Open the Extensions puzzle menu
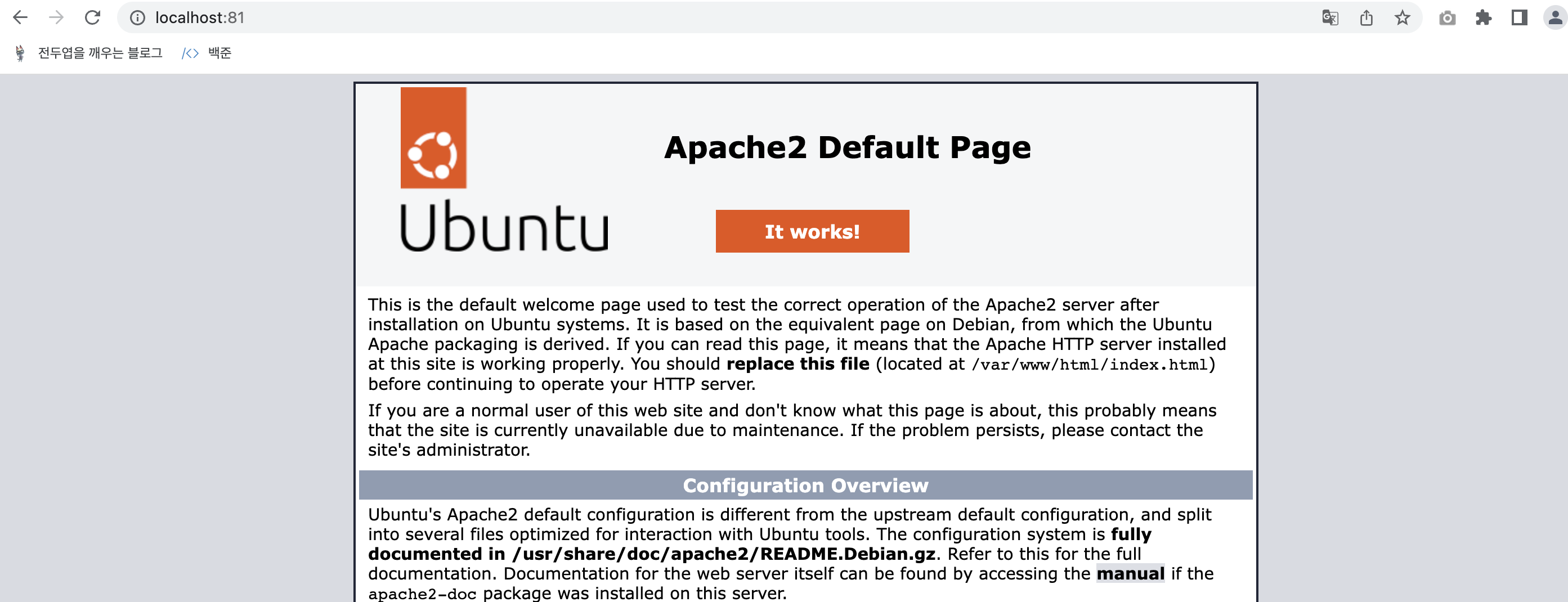Viewport: 1568px width, 602px height. click(1483, 17)
